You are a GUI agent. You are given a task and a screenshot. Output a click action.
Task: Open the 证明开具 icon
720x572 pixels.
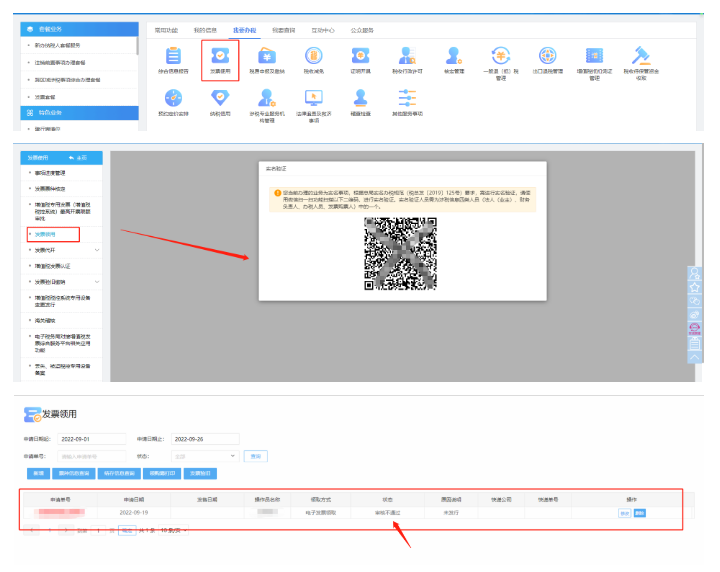[360, 56]
